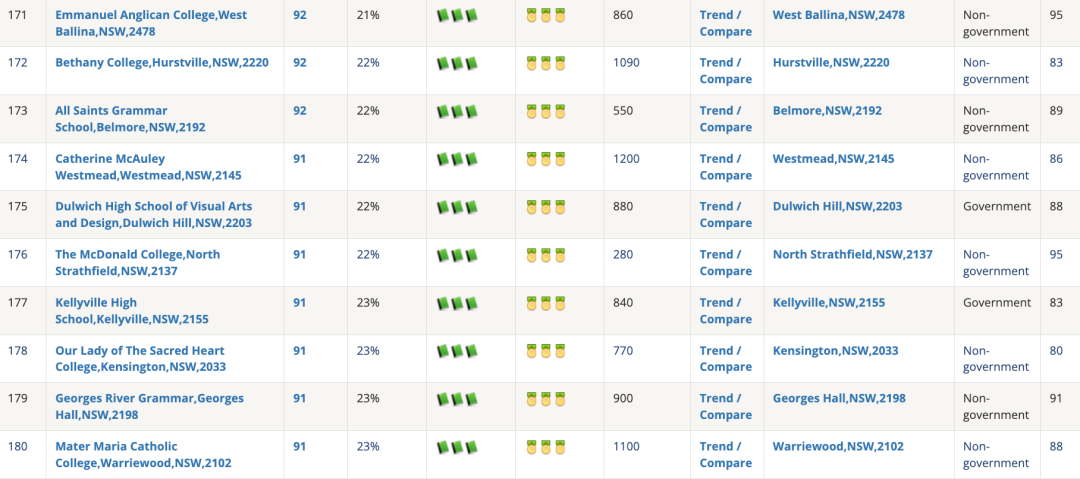Click gold medal icons in Our Lady of Sacred Heart row
The width and height of the screenshot is (1080, 479).
tap(546, 351)
